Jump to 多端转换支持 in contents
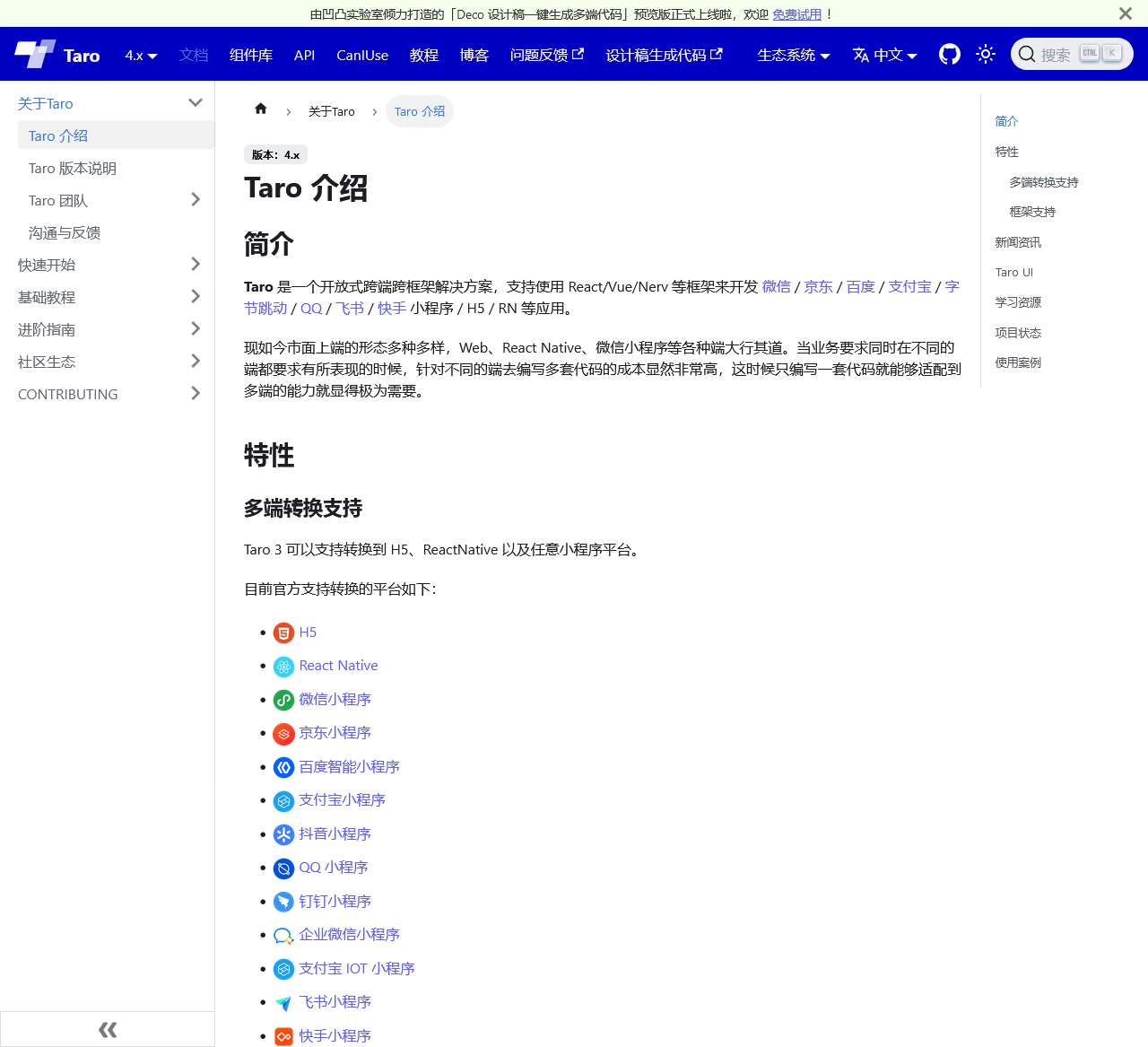Viewport: 1148px width, 1047px height. click(x=1044, y=182)
